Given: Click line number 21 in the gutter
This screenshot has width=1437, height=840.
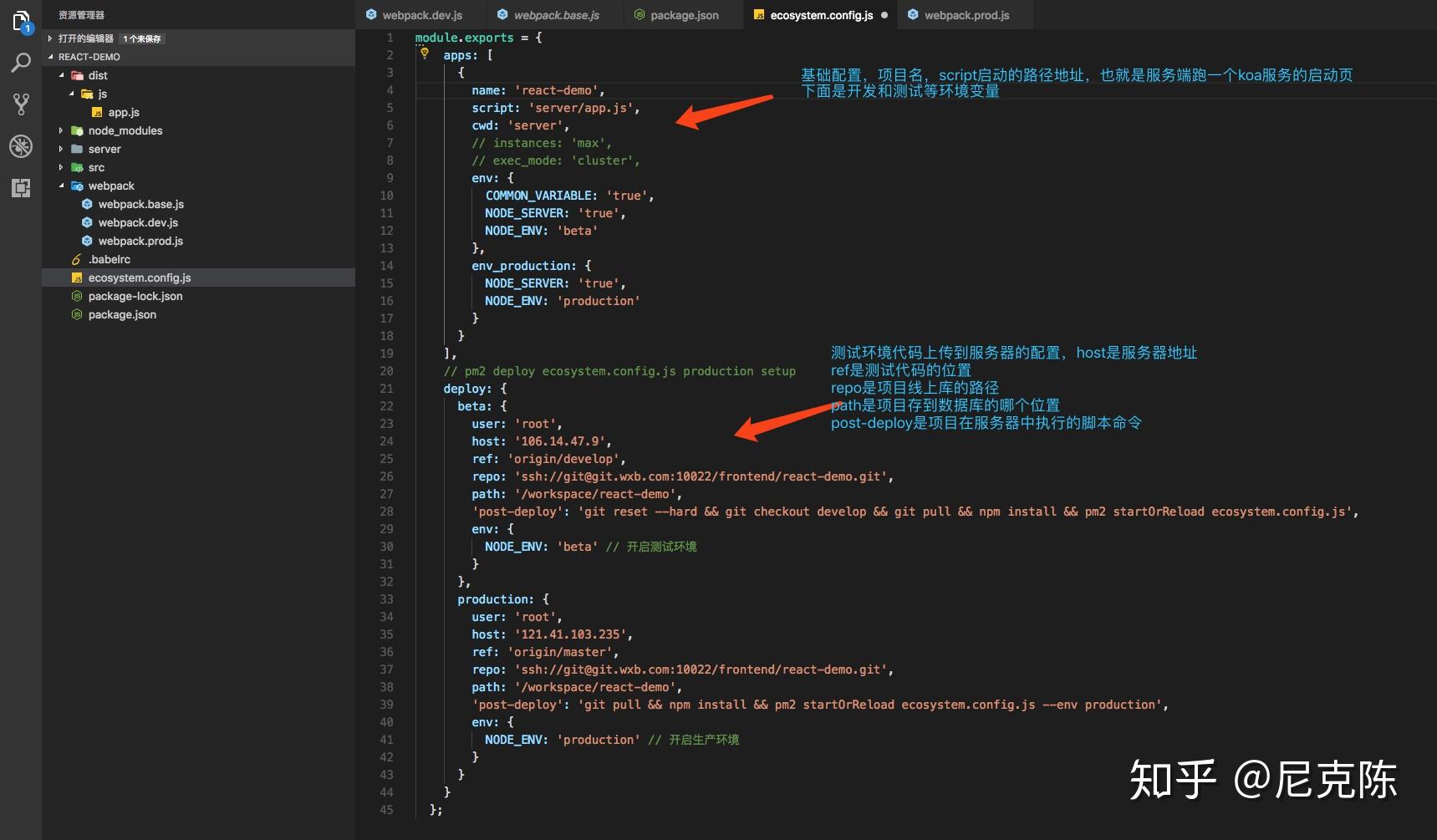Looking at the screenshot, I should pos(386,389).
